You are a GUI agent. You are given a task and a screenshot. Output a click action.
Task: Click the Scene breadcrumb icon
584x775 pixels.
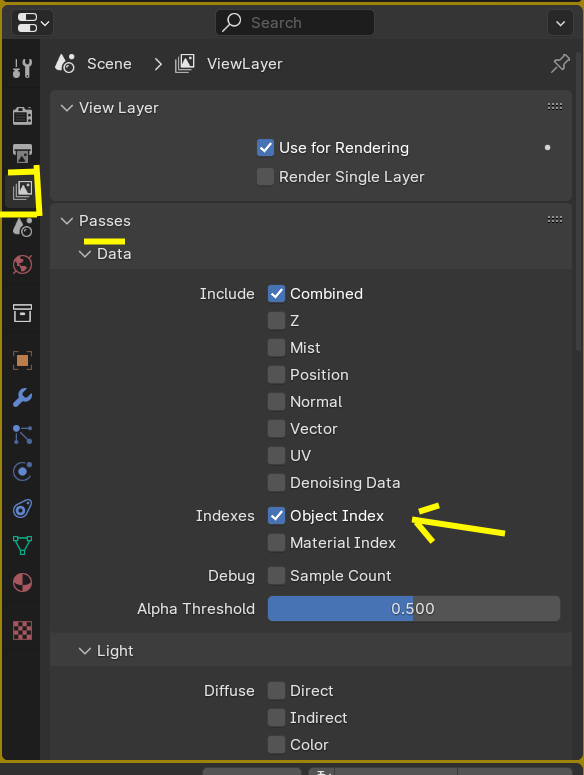tap(65, 64)
